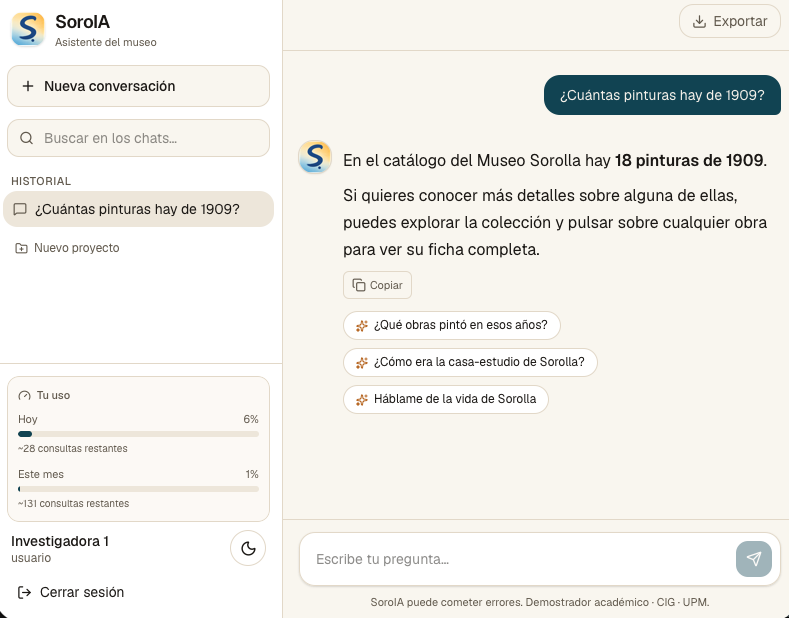Click the search field Buscar en los chats

pos(138,138)
